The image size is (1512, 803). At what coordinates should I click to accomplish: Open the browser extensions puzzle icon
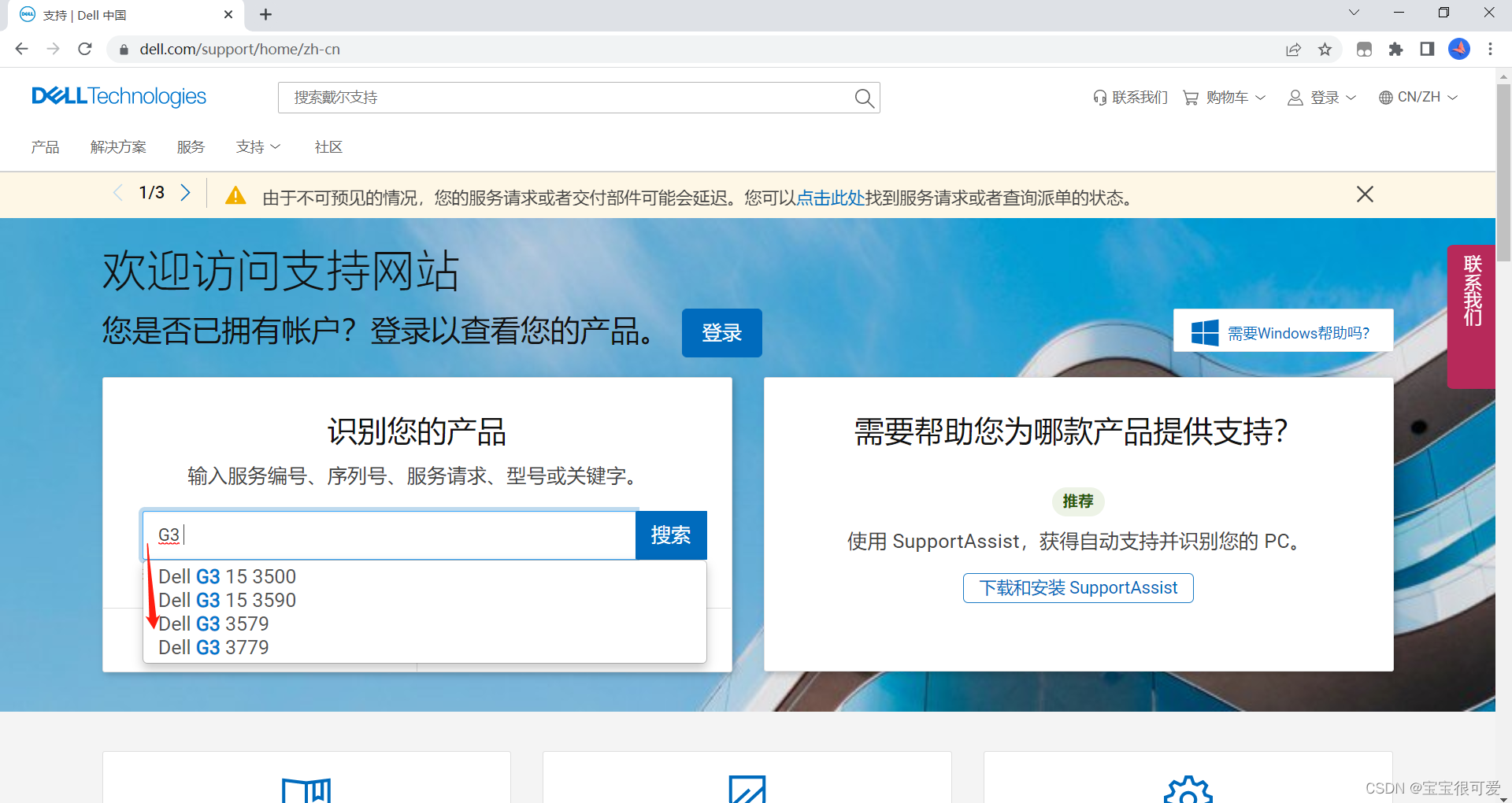tap(1395, 50)
